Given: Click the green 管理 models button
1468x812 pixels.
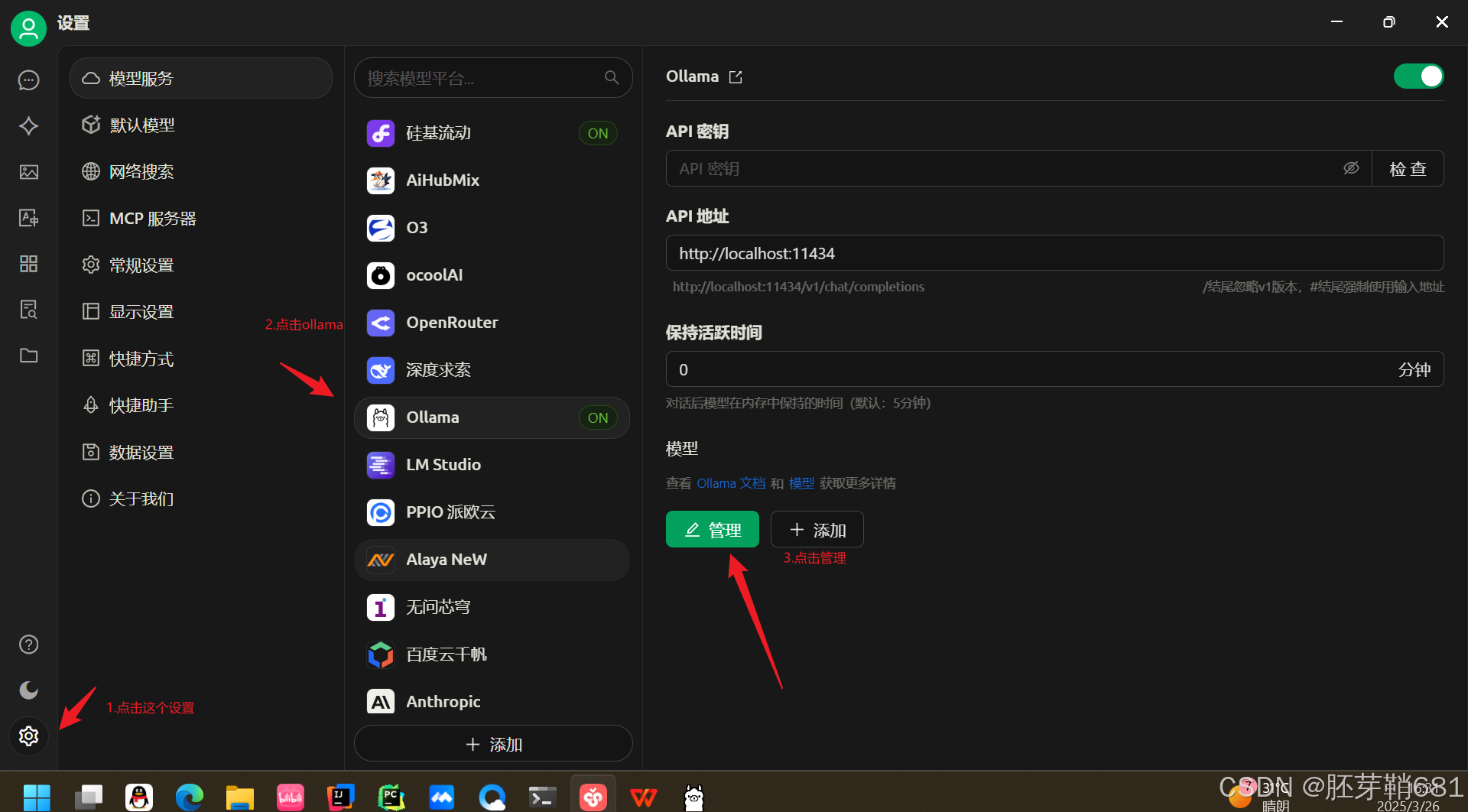Looking at the screenshot, I should [713, 529].
